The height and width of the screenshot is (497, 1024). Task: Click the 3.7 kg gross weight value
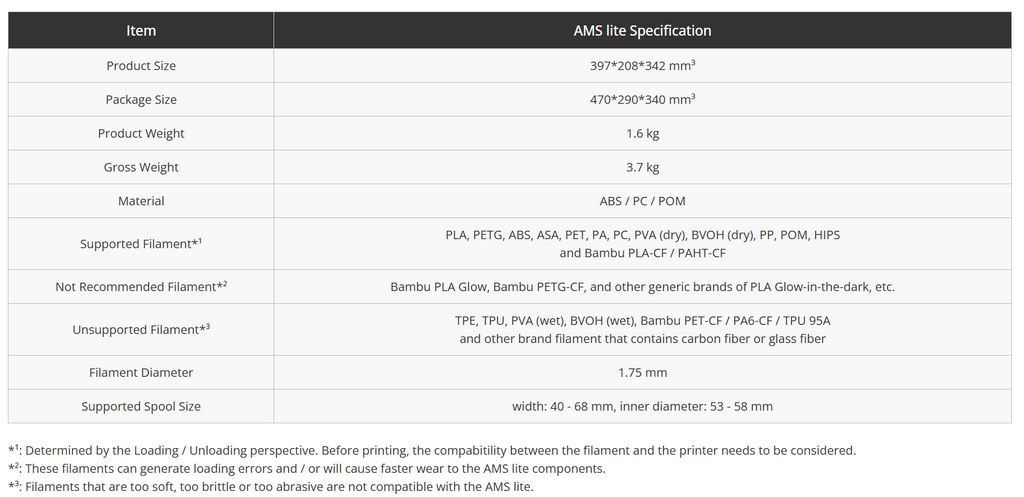(x=642, y=168)
